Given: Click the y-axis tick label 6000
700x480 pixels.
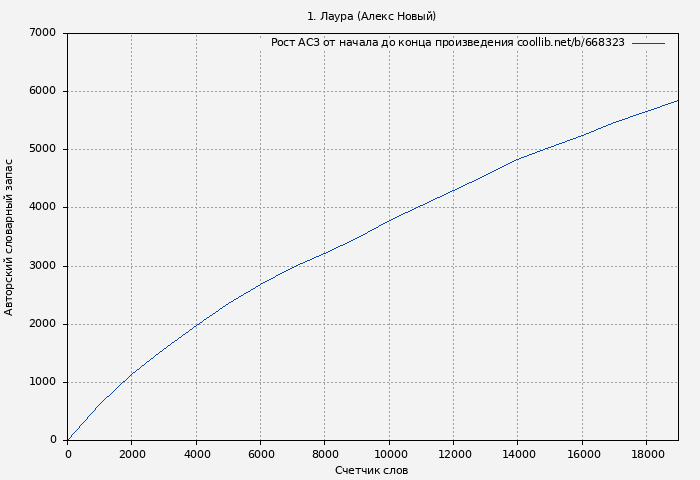Looking at the screenshot, I should (x=43, y=91).
